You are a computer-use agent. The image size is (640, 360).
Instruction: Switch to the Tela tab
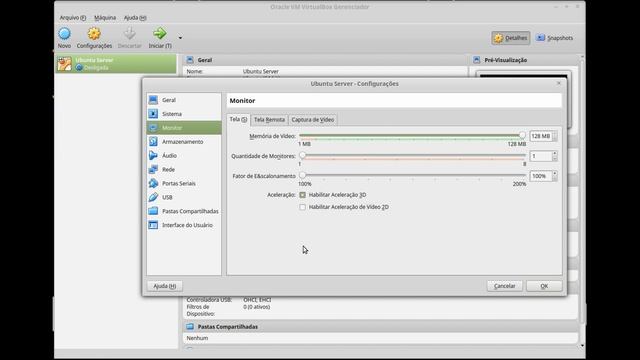tap(238, 120)
